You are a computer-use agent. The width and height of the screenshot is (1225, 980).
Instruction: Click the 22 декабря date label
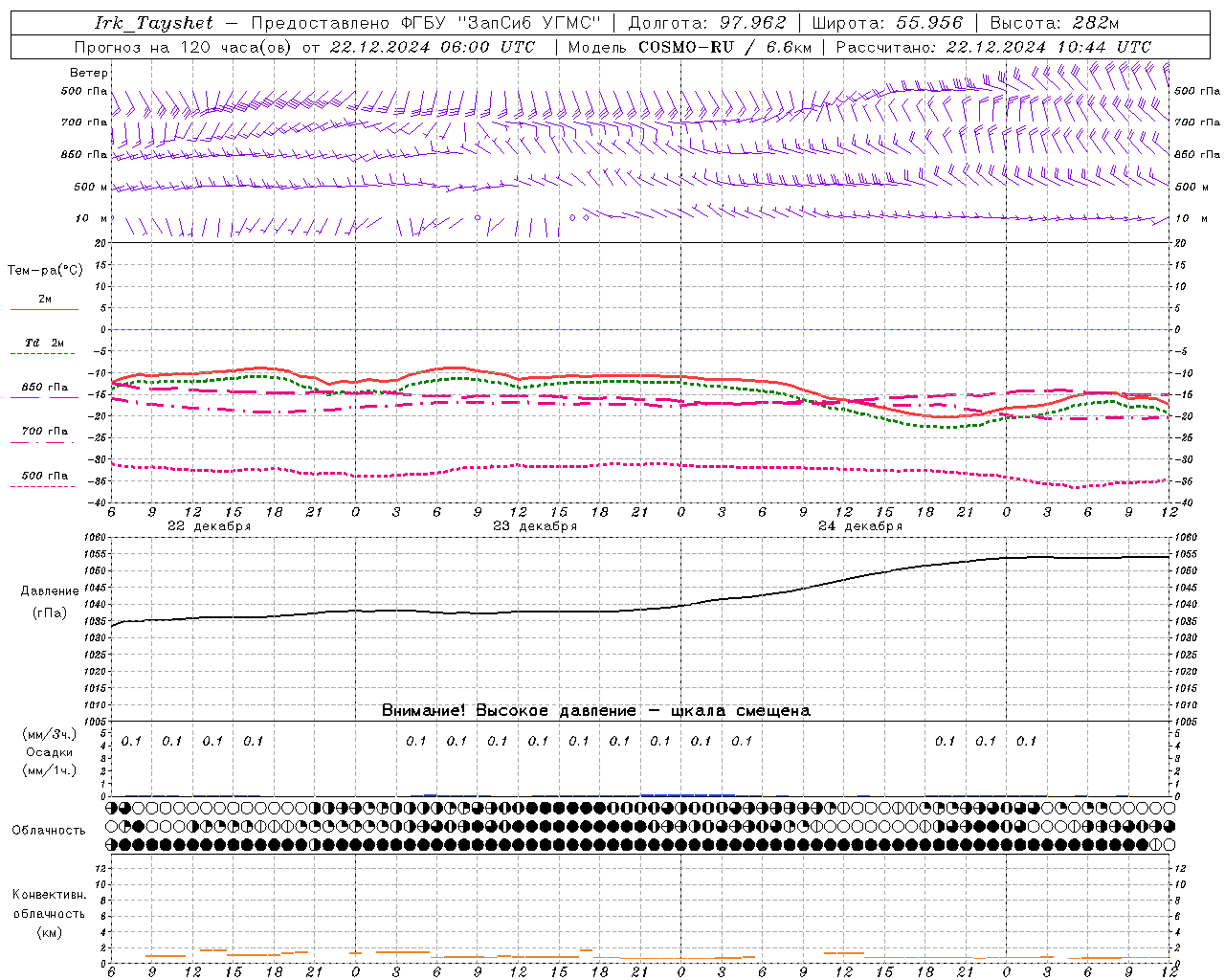pyautogui.click(x=209, y=526)
